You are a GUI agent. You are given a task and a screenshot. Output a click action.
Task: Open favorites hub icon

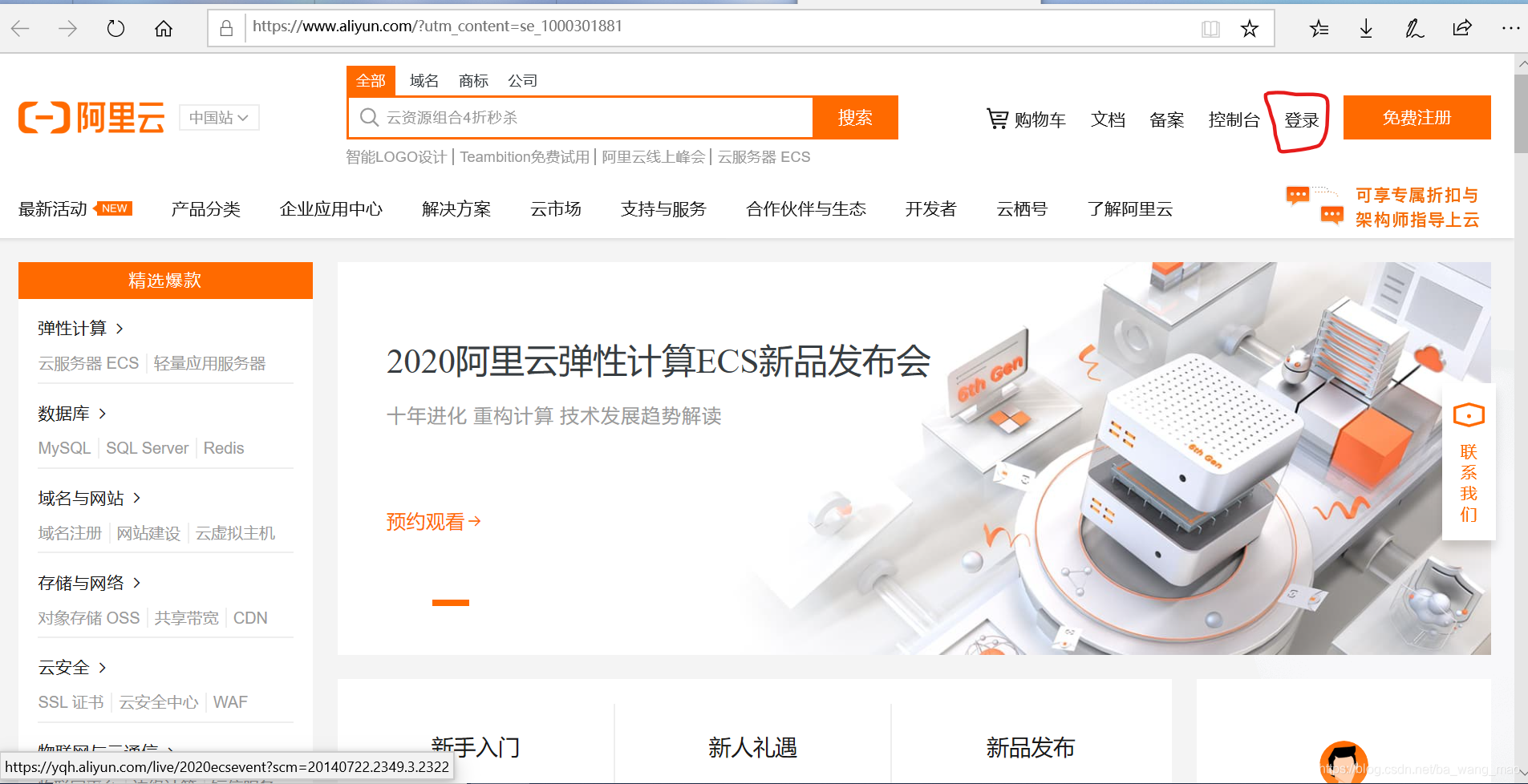pos(1319,29)
